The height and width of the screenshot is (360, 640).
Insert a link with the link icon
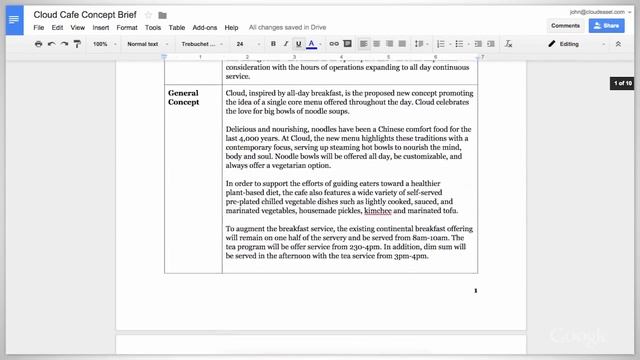pos(334,44)
